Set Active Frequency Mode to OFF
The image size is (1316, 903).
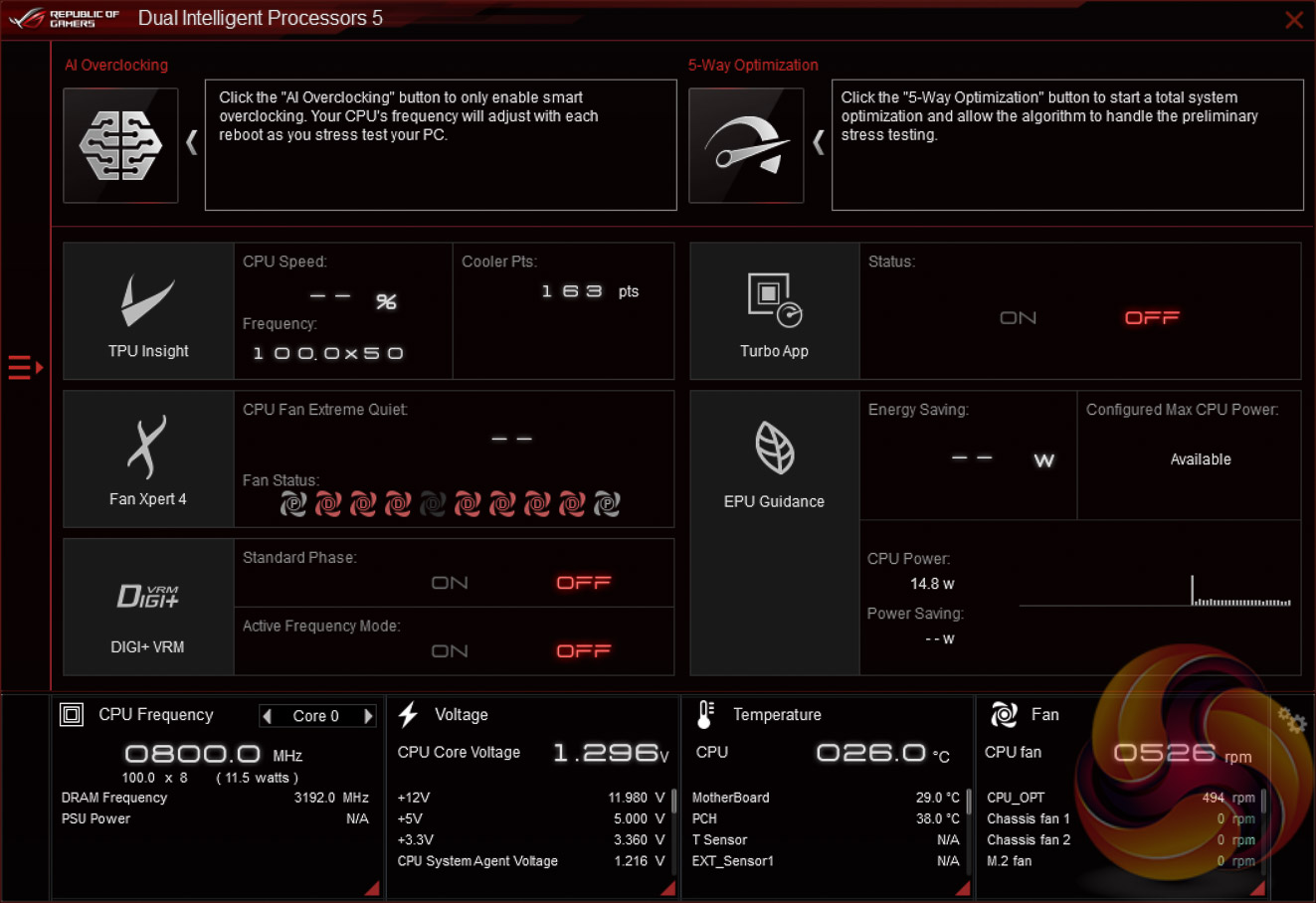coord(584,651)
